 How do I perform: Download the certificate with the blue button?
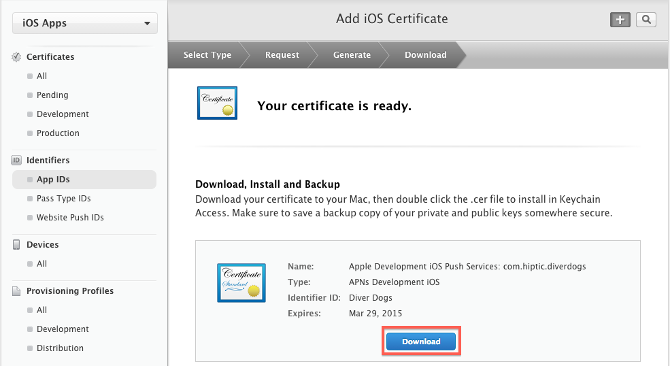421,342
